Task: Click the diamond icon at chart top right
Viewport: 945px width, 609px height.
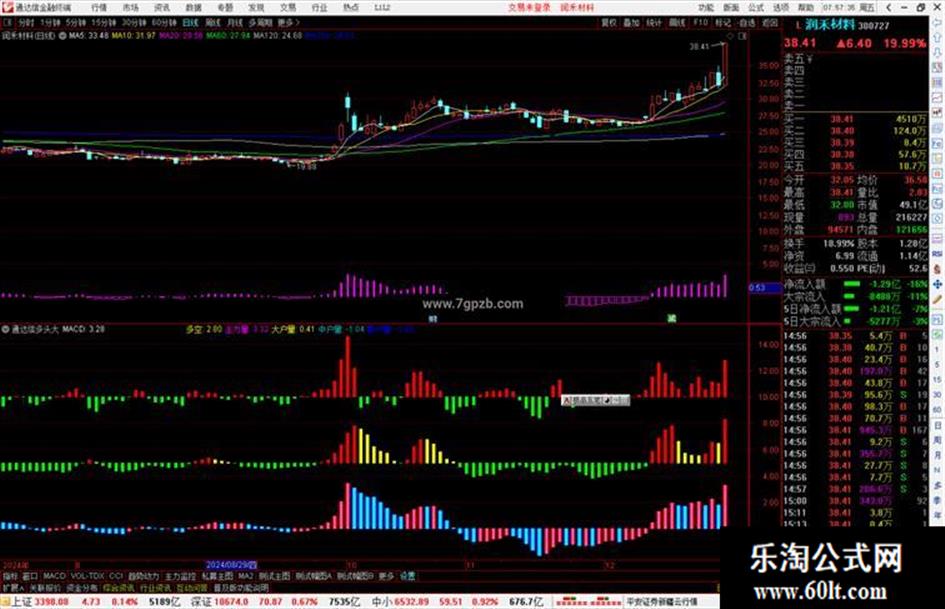Action: (730, 36)
